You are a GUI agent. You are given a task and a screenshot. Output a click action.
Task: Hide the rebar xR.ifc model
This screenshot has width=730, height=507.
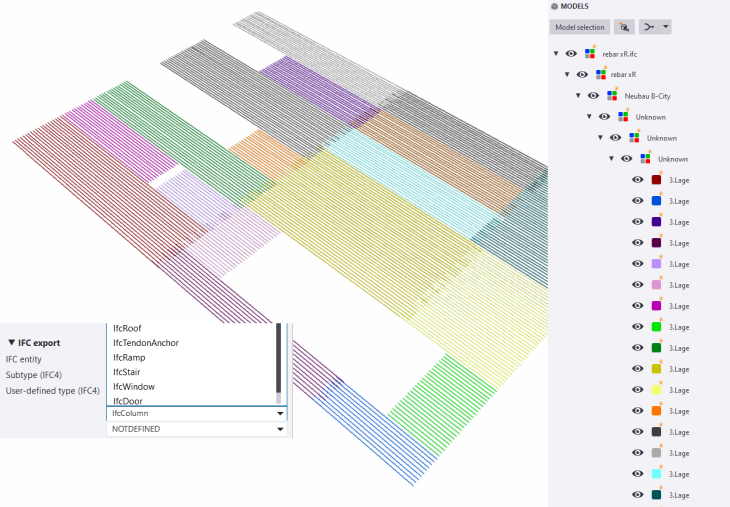pyautogui.click(x=571, y=54)
